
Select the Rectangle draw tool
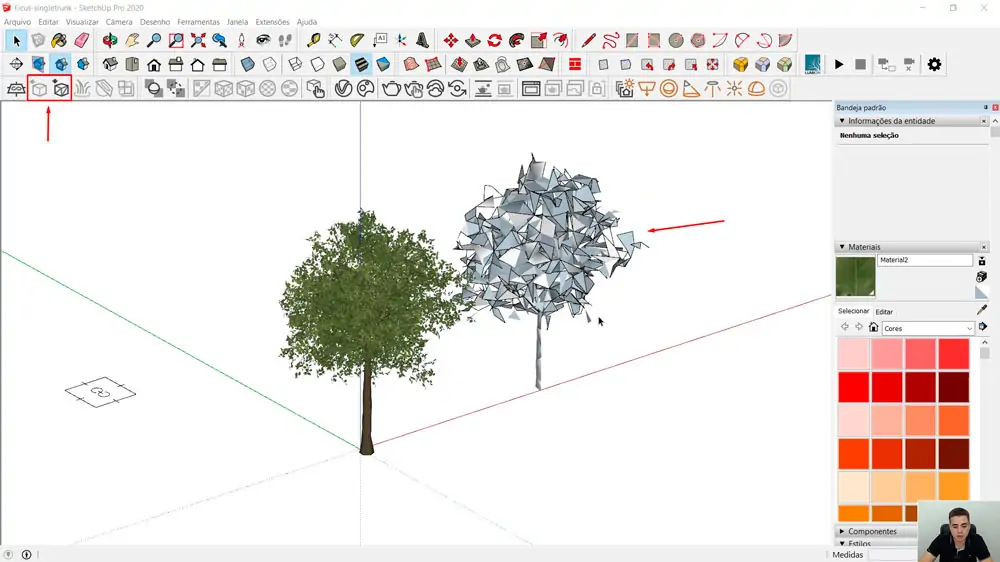[x=632, y=40]
